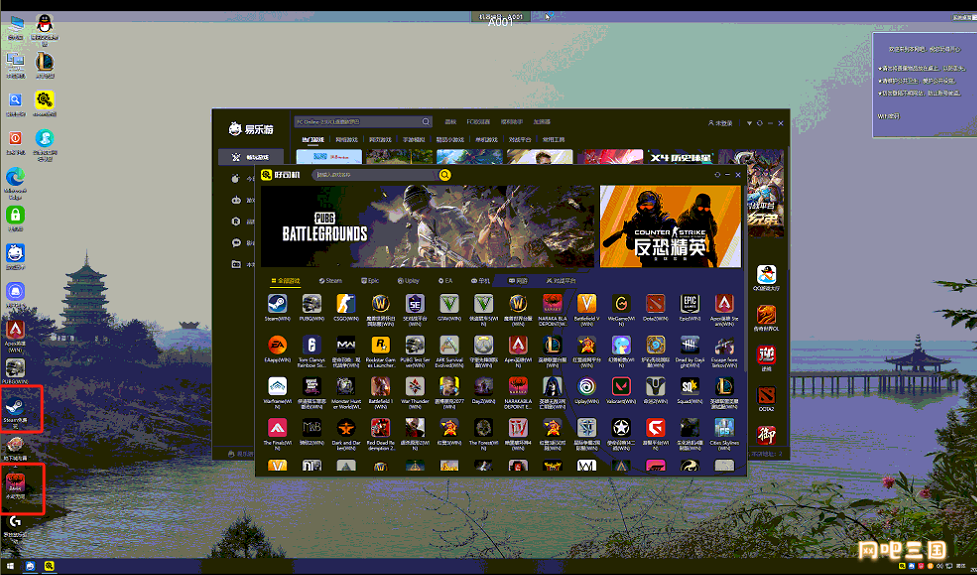Open the green lock desktop shortcut
Viewport: 977px width, 575px height.
[15, 218]
